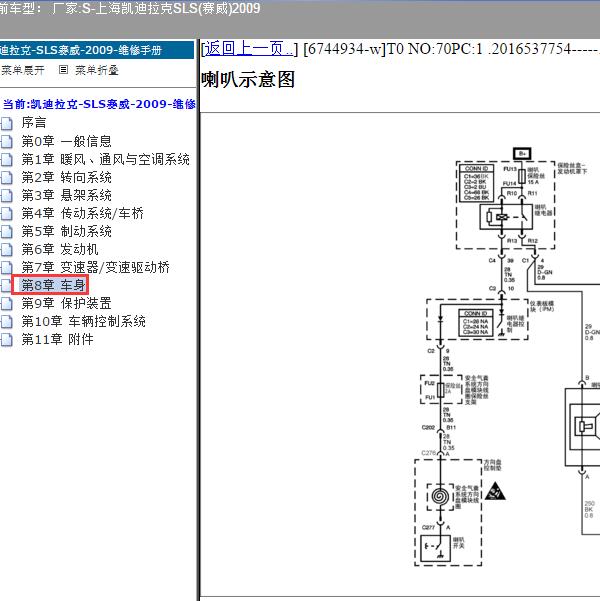The width and height of the screenshot is (600, 601).
Task: Click the 喇叭示意图 heading
Action: (x=248, y=80)
